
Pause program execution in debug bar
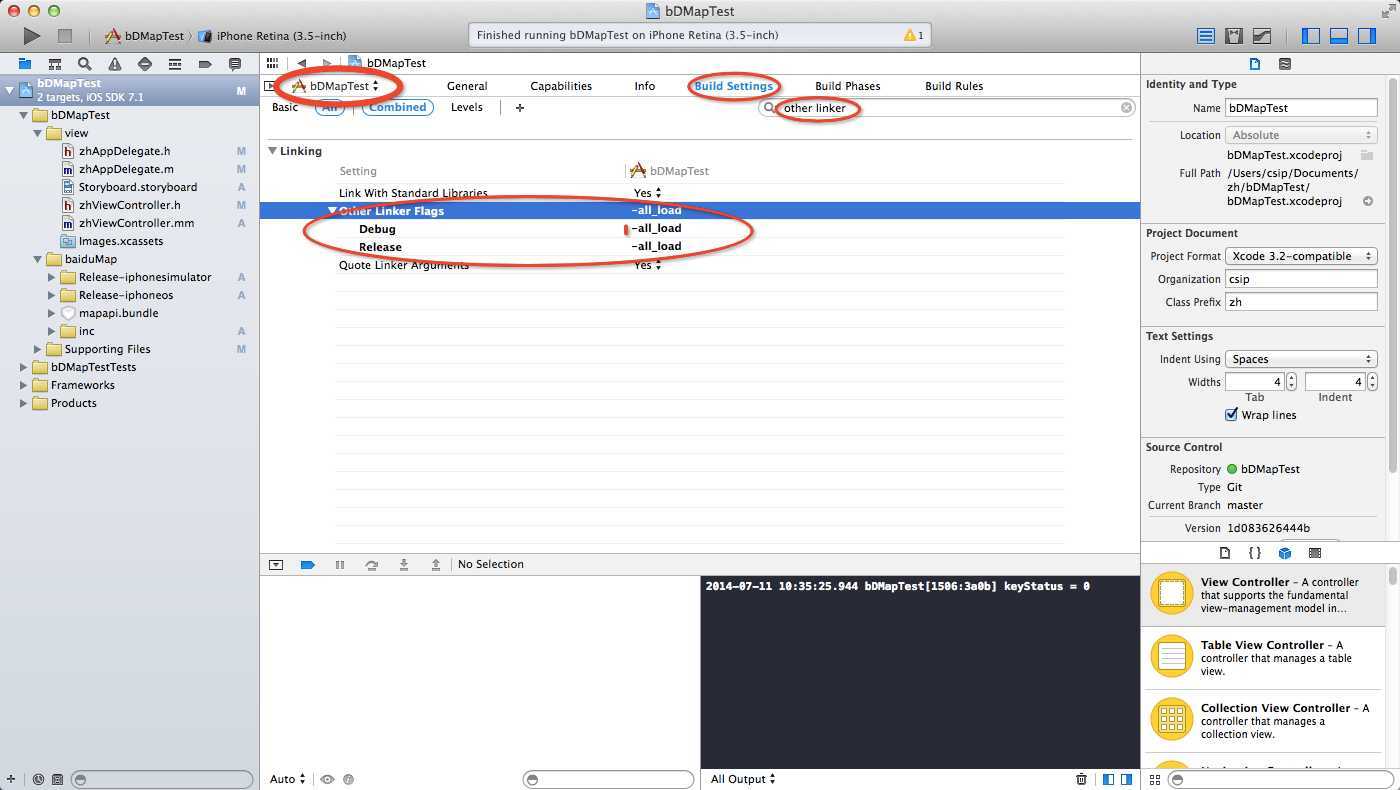coord(340,565)
